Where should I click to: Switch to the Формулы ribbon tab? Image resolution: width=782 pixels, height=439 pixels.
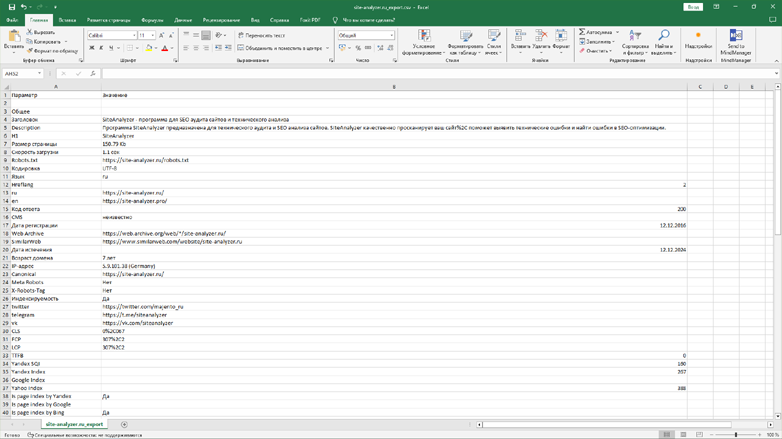tap(152, 20)
